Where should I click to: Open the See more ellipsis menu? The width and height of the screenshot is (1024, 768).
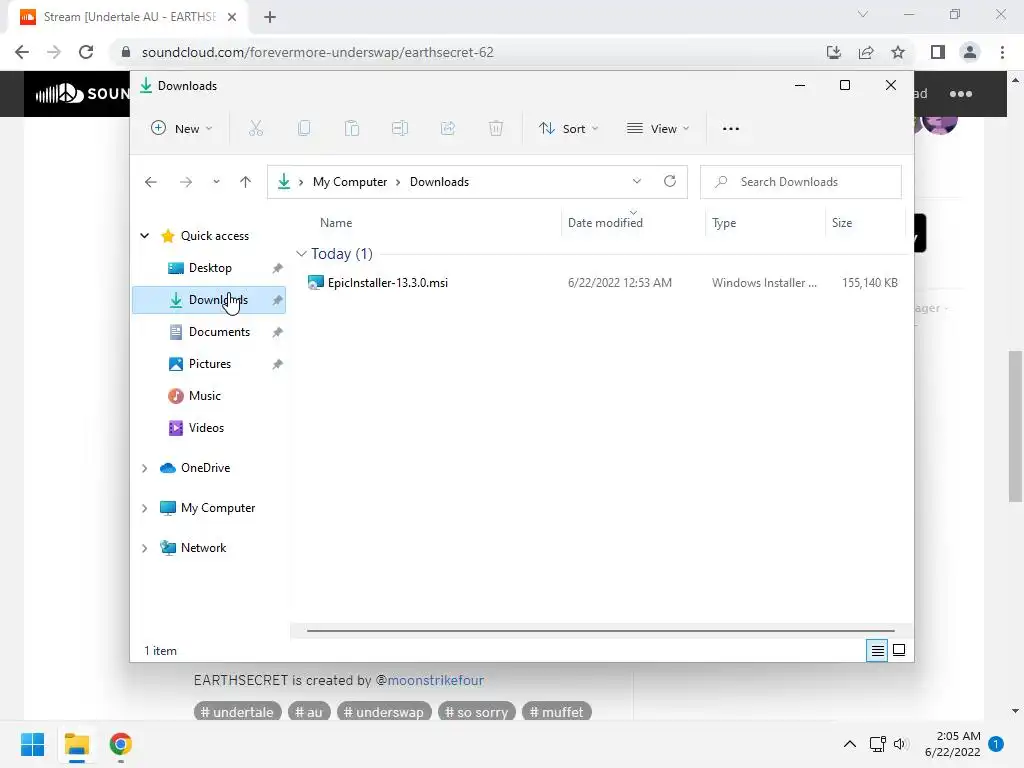click(731, 129)
